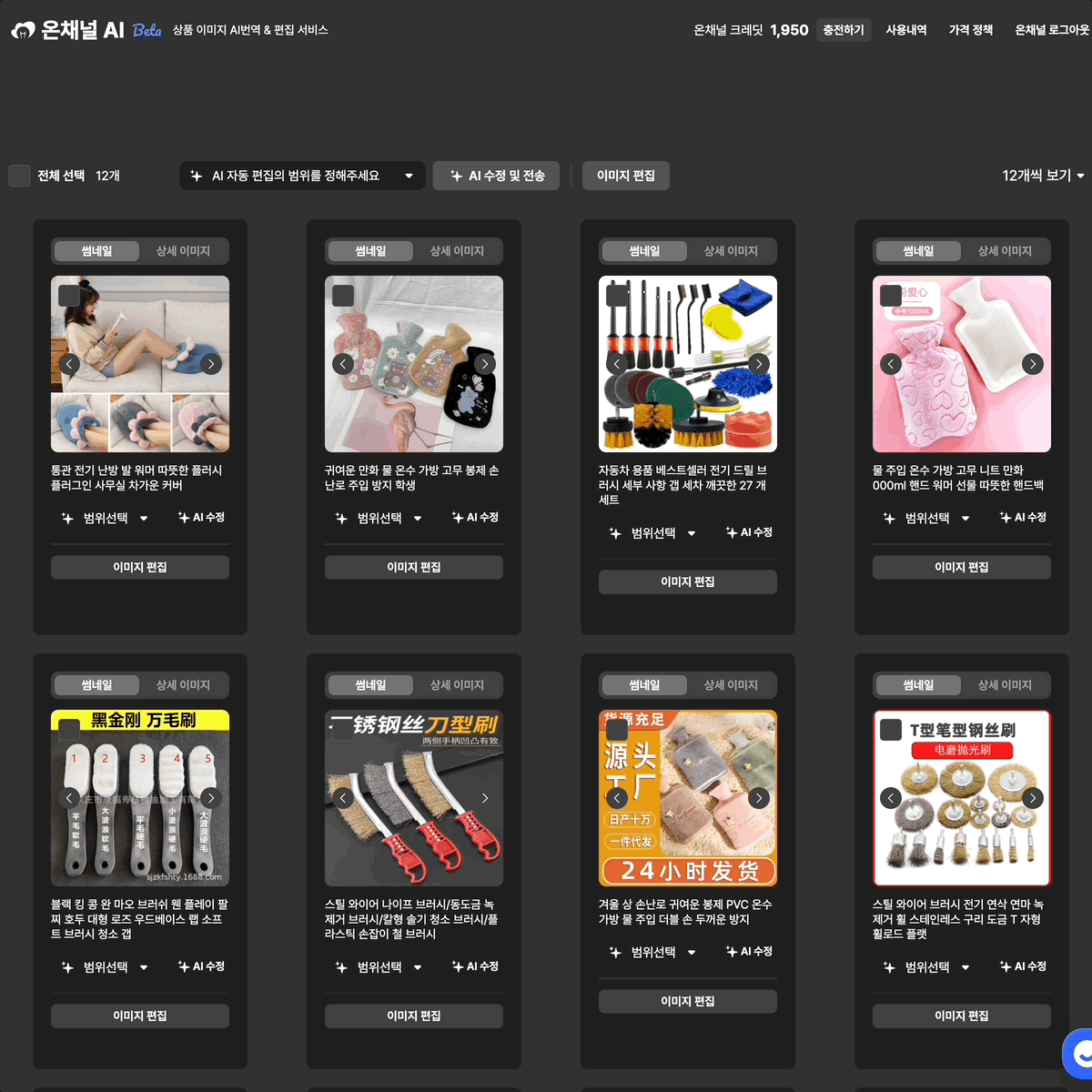Open the chat support bubble icon

[x=1079, y=1054]
